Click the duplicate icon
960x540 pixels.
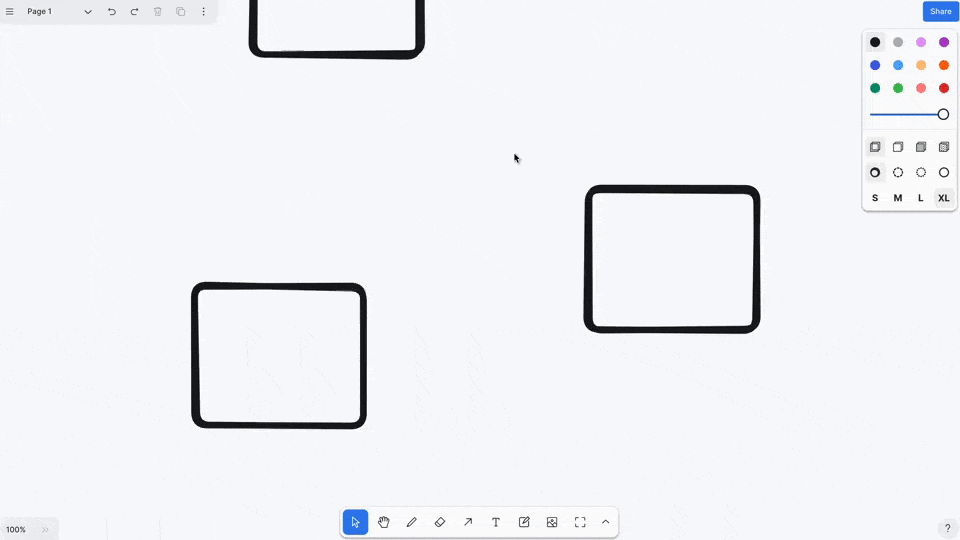181,12
